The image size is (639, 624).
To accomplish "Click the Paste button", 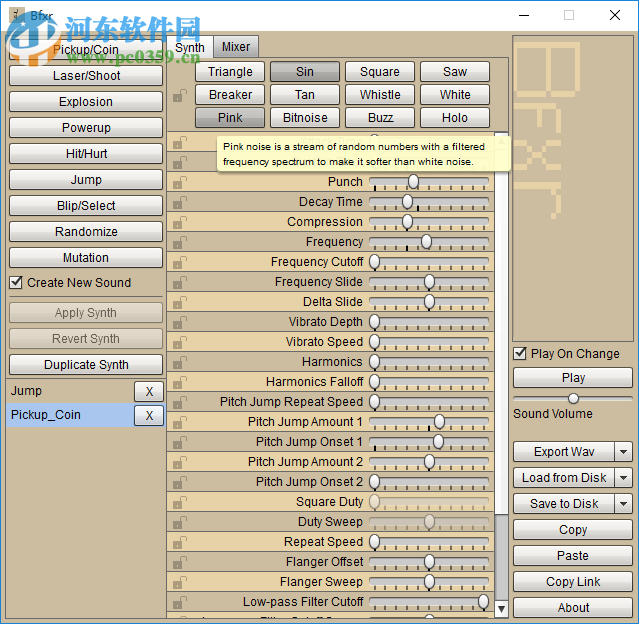I will 573,556.
